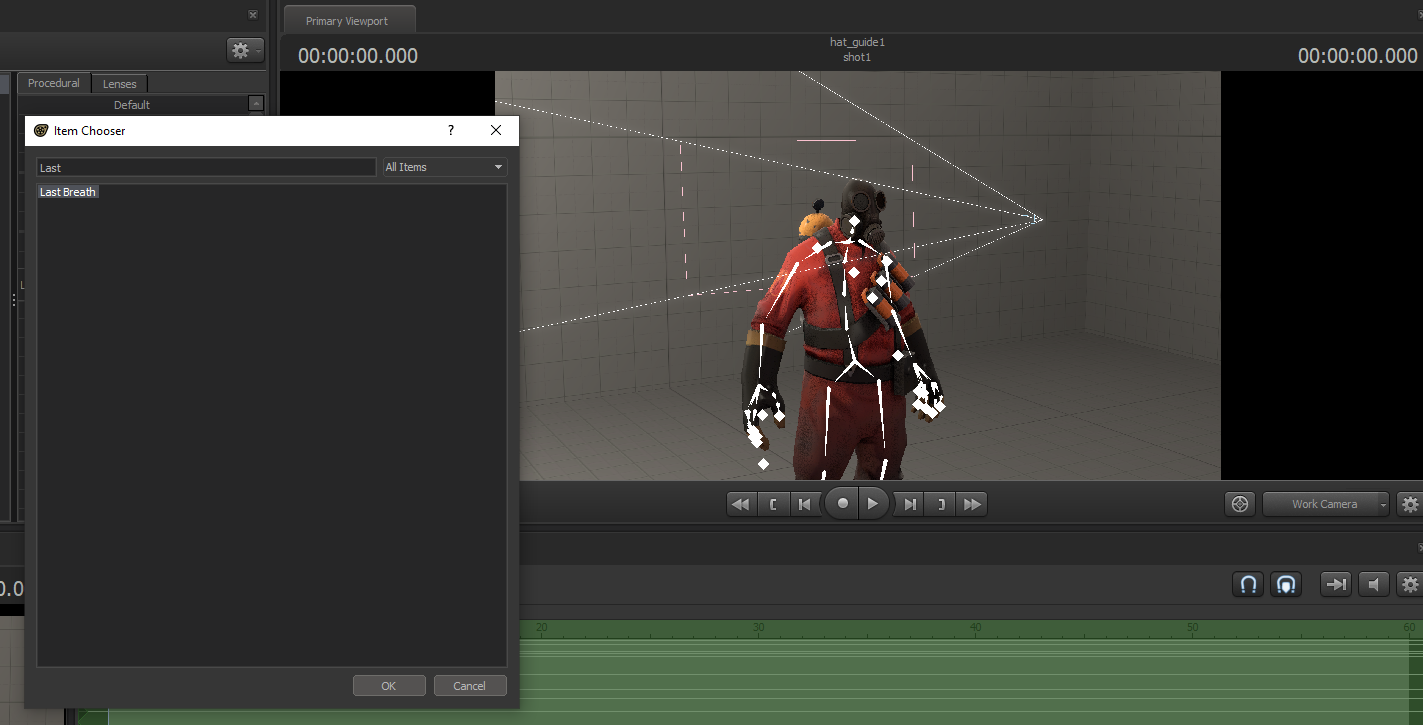The image size is (1423, 725).
Task: Select the Primary Viewport tab
Action: 347,20
